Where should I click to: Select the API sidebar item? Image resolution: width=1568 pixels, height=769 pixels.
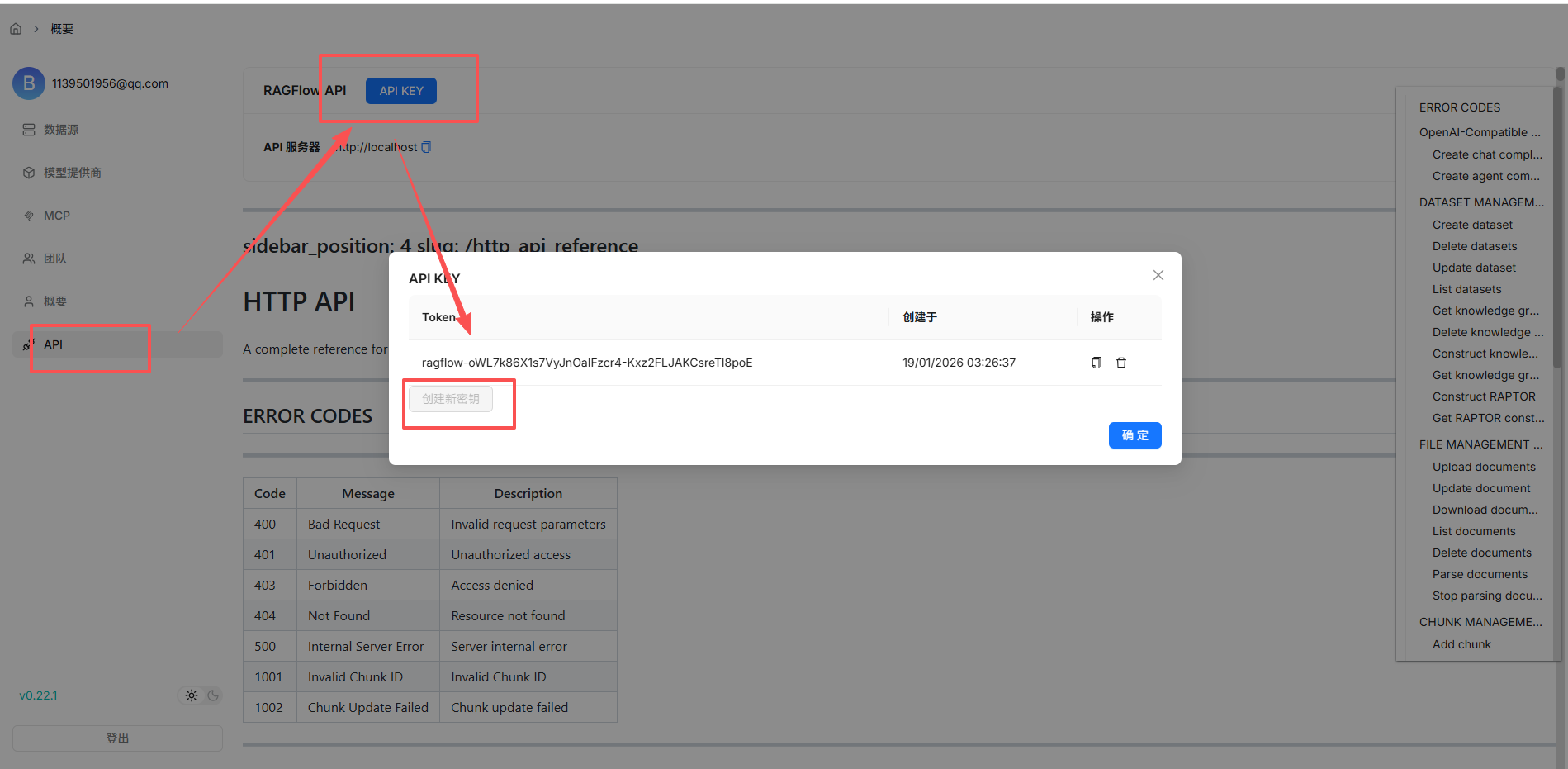coord(117,344)
